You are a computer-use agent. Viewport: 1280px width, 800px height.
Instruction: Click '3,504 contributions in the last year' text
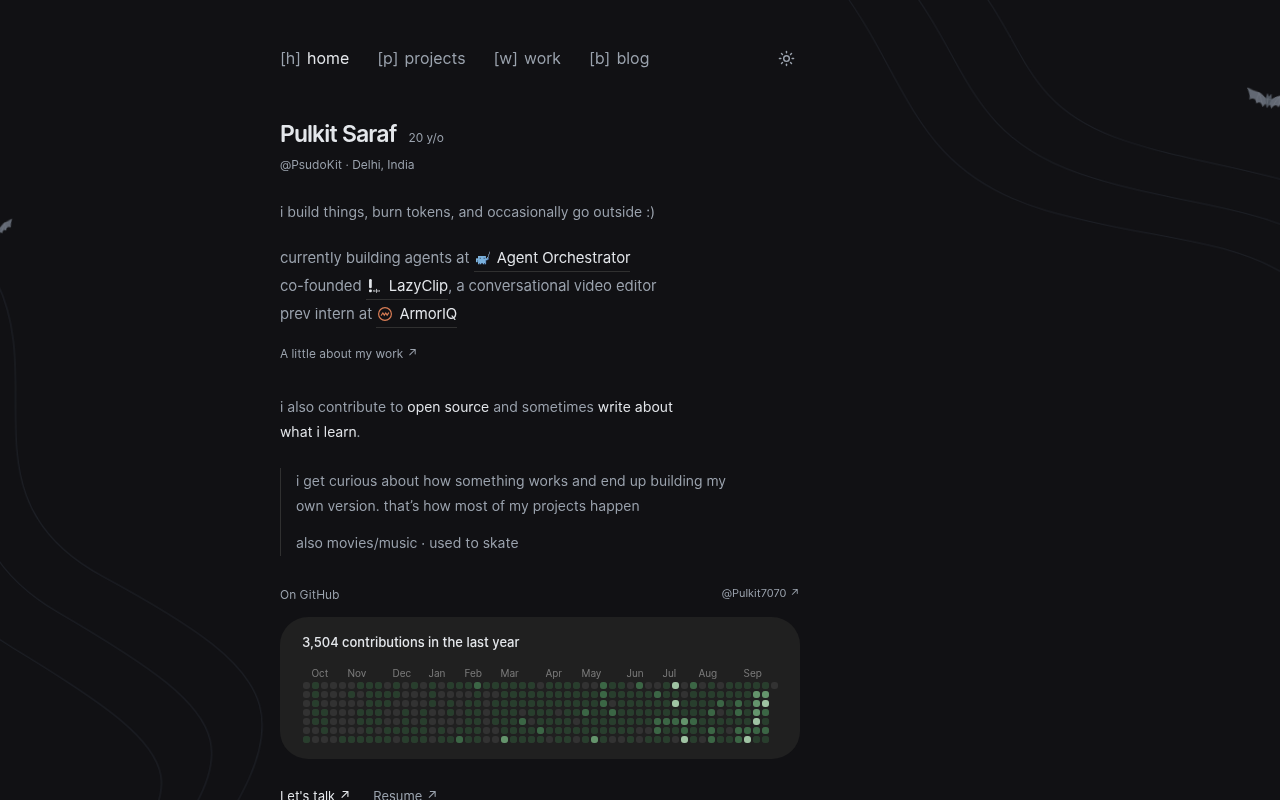pos(411,642)
